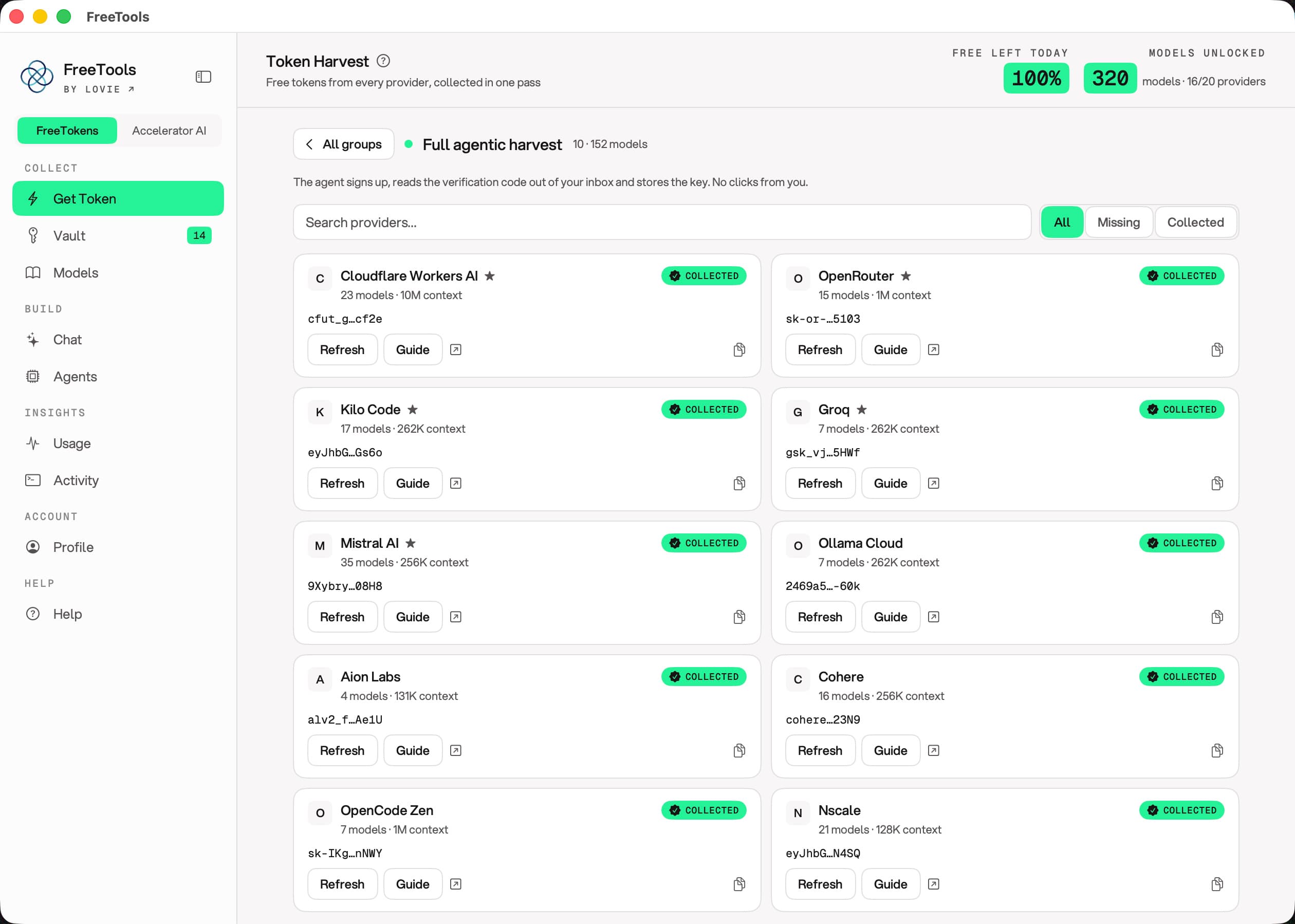Open the Usage insights
Image resolution: width=1295 pixels, height=924 pixels.
click(118, 443)
